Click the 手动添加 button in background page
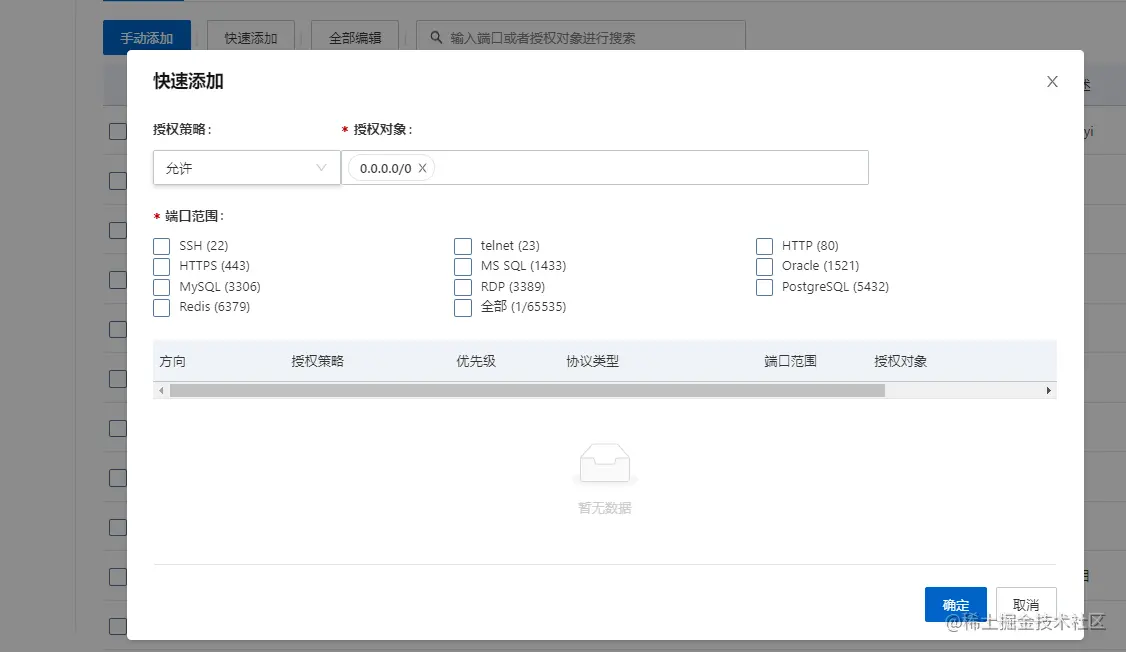The height and width of the screenshot is (652, 1126). pyautogui.click(x=146, y=37)
